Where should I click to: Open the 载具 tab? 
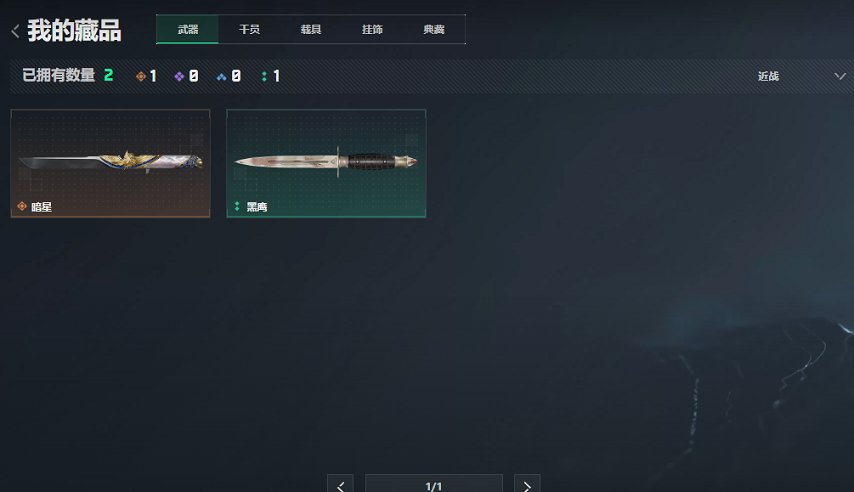[x=311, y=29]
